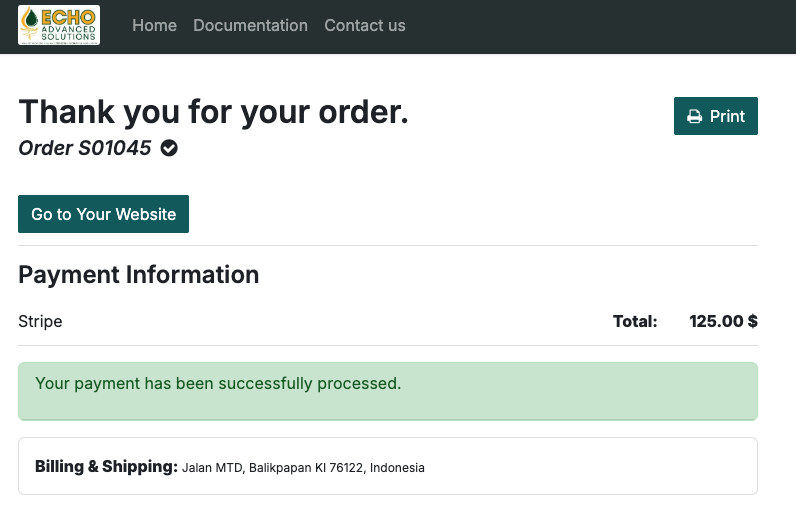Screen dimensions: 796x523
Task: Click the Echo Advanced Solutions logo
Action: pos(59,25)
